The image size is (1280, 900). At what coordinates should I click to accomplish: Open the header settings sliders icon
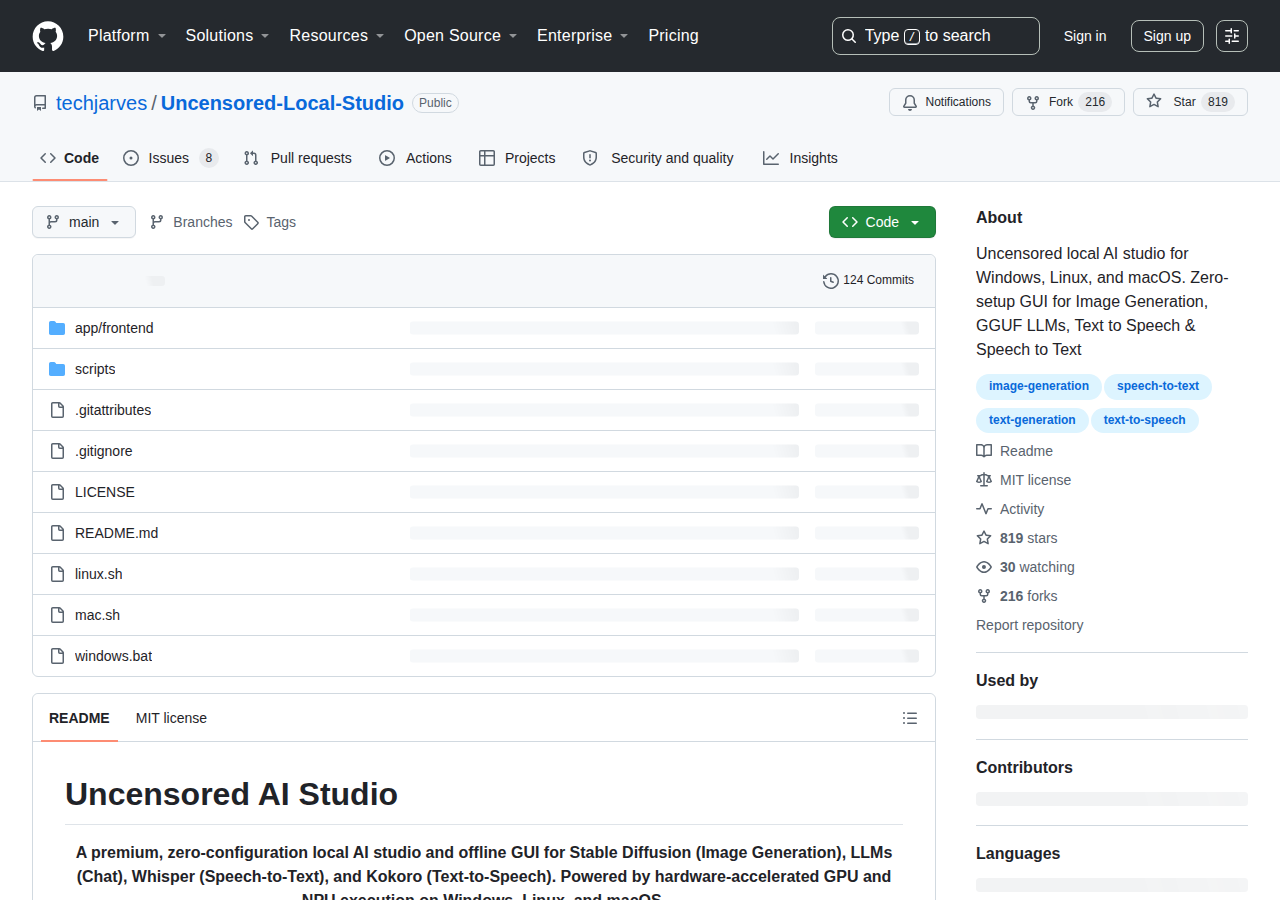click(1232, 36)
